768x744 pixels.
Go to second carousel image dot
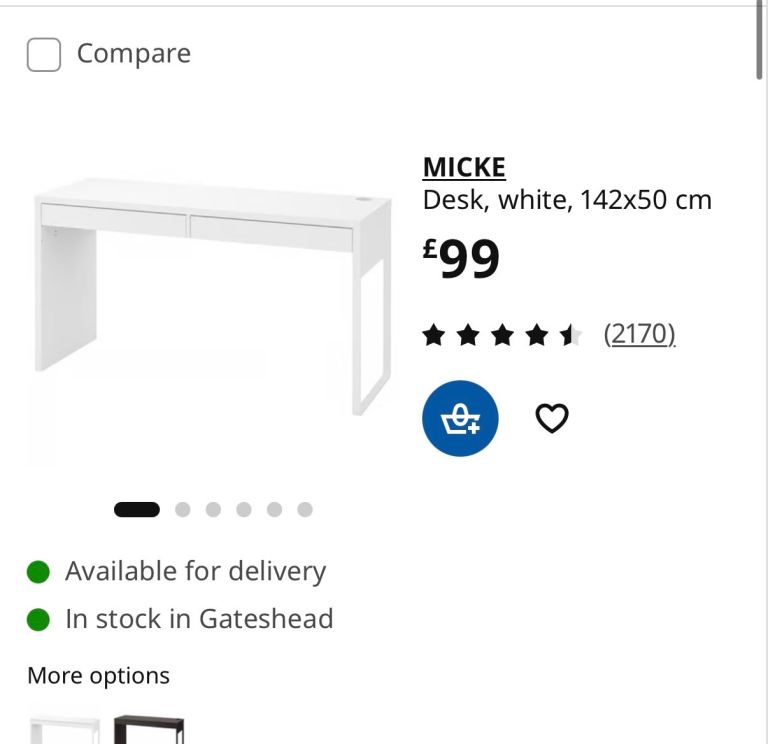pos(183,509)
